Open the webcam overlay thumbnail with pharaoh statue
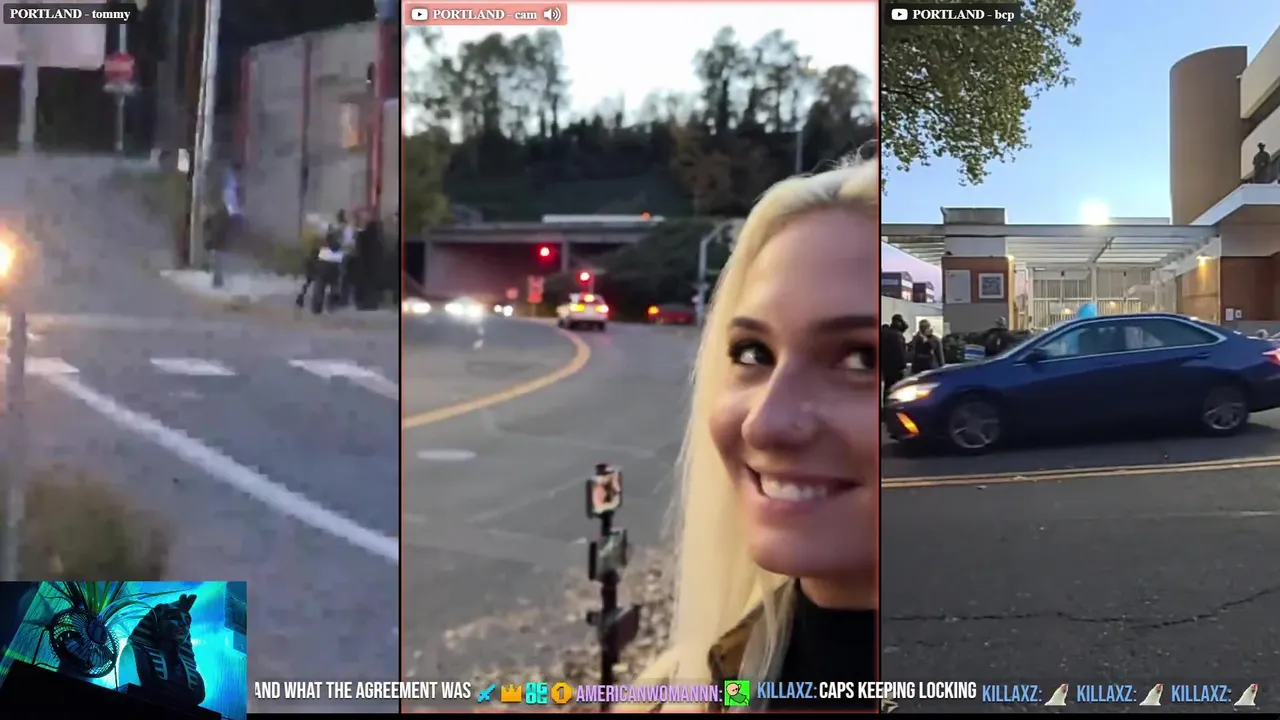The image size is (1280, 720). [x=123, y=650]
